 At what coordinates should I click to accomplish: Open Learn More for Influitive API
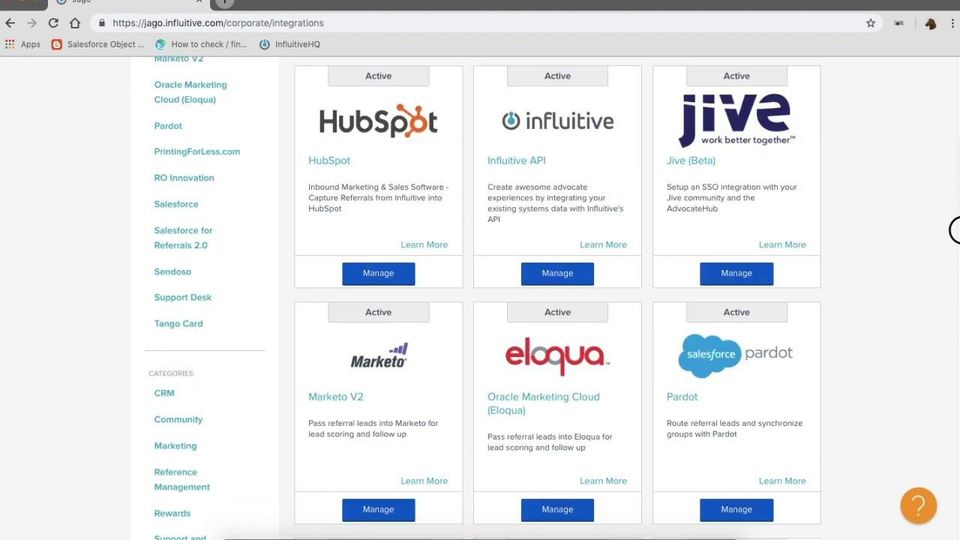pos(603,245)
